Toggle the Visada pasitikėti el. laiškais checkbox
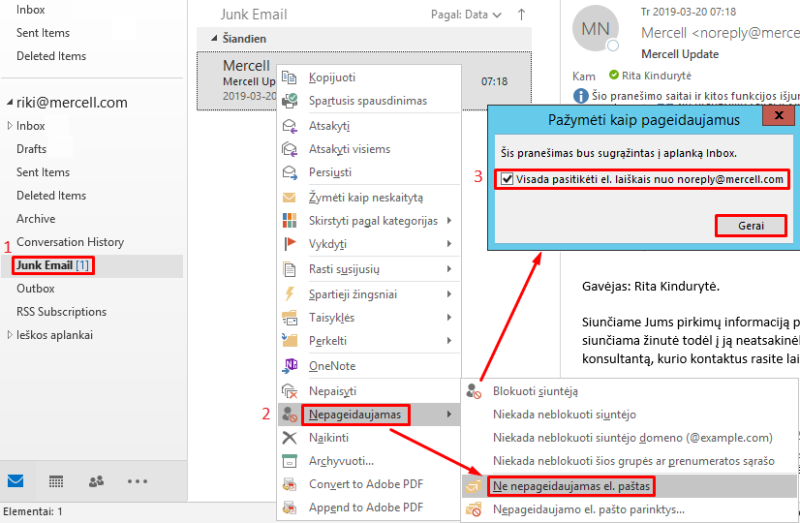The width and height of the screenshot is (800, 523). (507, 179)
